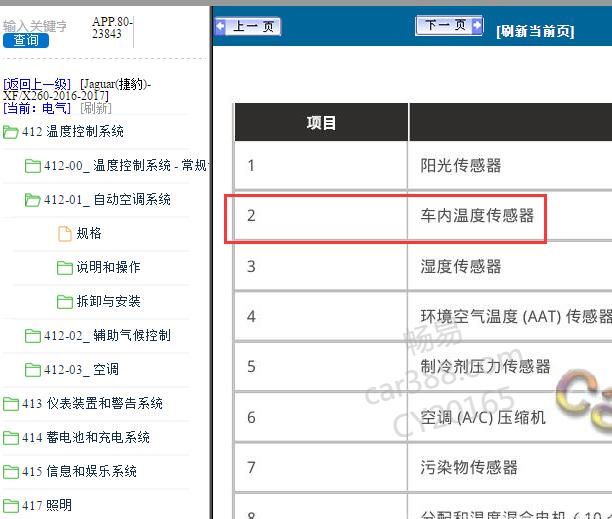Click item number 1 in the 项目 column

pyautogui.click(x=251, y=165)
